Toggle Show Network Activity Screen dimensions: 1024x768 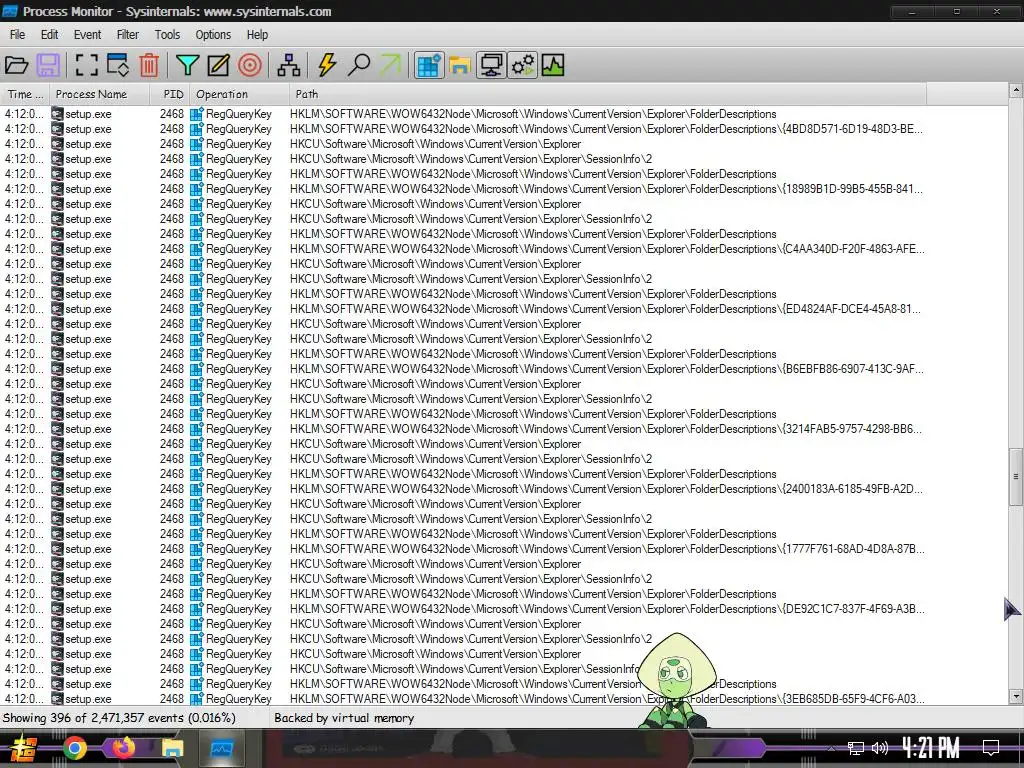491,65
